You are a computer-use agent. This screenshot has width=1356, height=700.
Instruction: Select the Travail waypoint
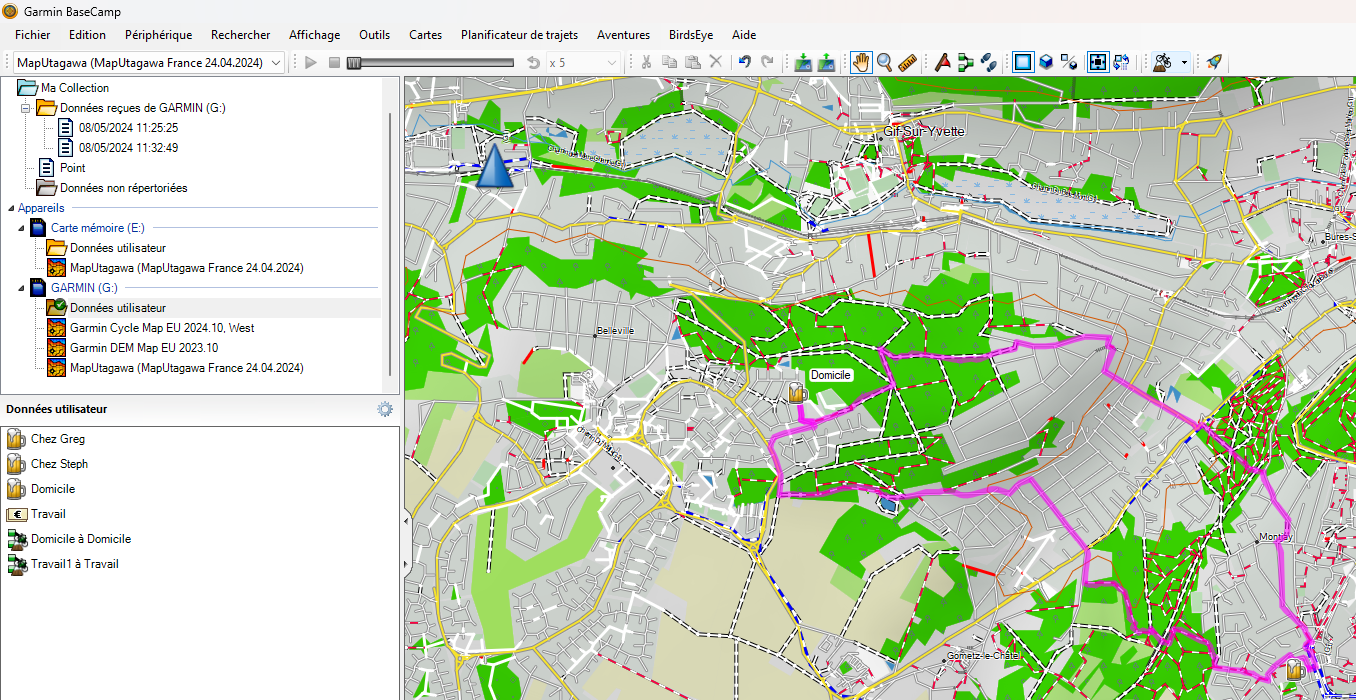48,514
